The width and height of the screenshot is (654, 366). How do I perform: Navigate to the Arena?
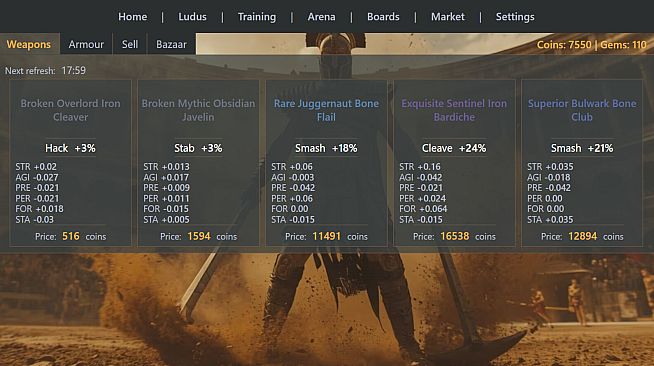[x=321, y=17]
